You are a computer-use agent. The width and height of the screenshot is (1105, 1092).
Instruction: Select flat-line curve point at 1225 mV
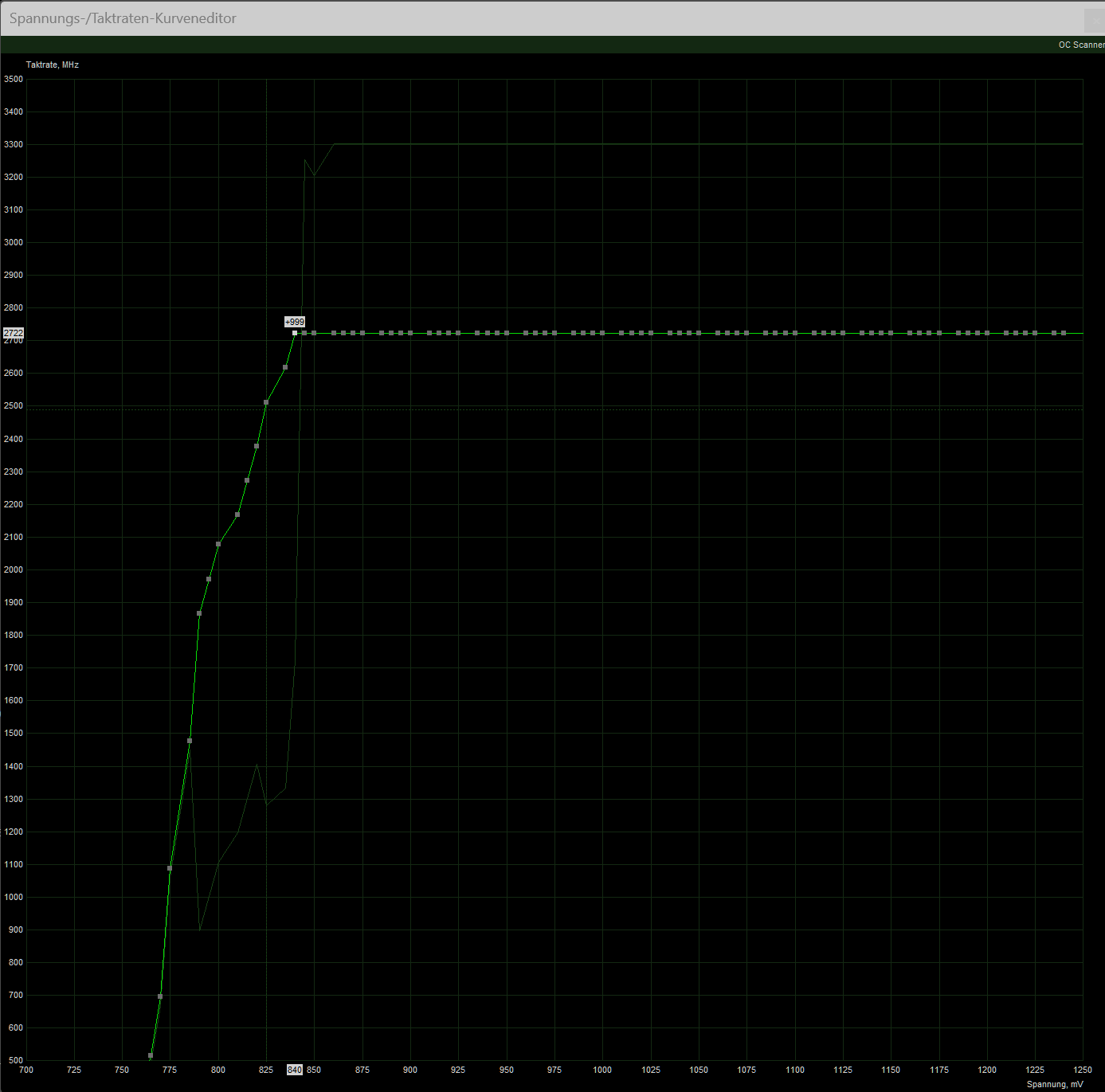coord(1035,333)
